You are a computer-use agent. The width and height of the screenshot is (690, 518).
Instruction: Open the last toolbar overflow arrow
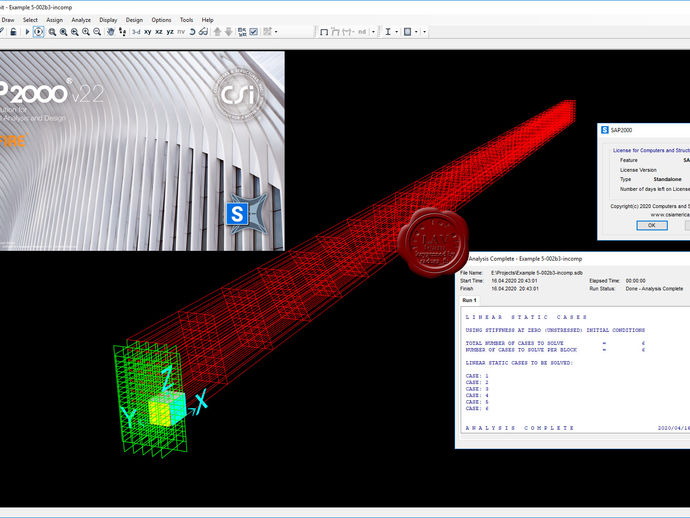(425, 32)
